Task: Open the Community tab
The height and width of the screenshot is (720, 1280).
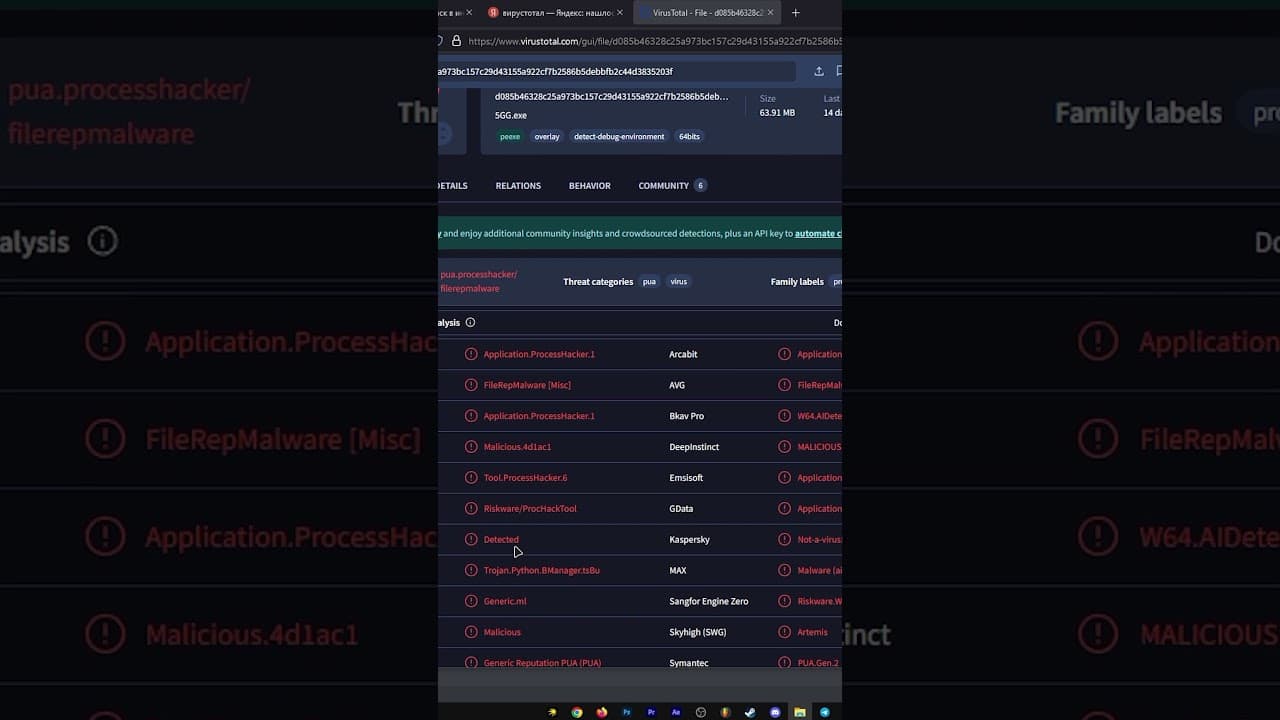Action: 672,186
